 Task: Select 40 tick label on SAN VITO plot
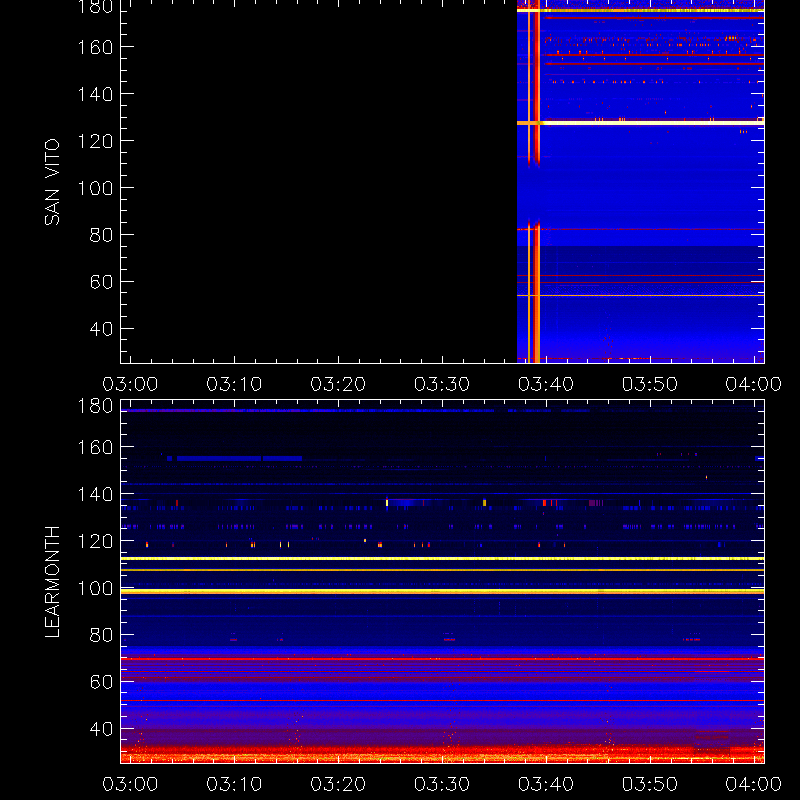pos(101,329)
